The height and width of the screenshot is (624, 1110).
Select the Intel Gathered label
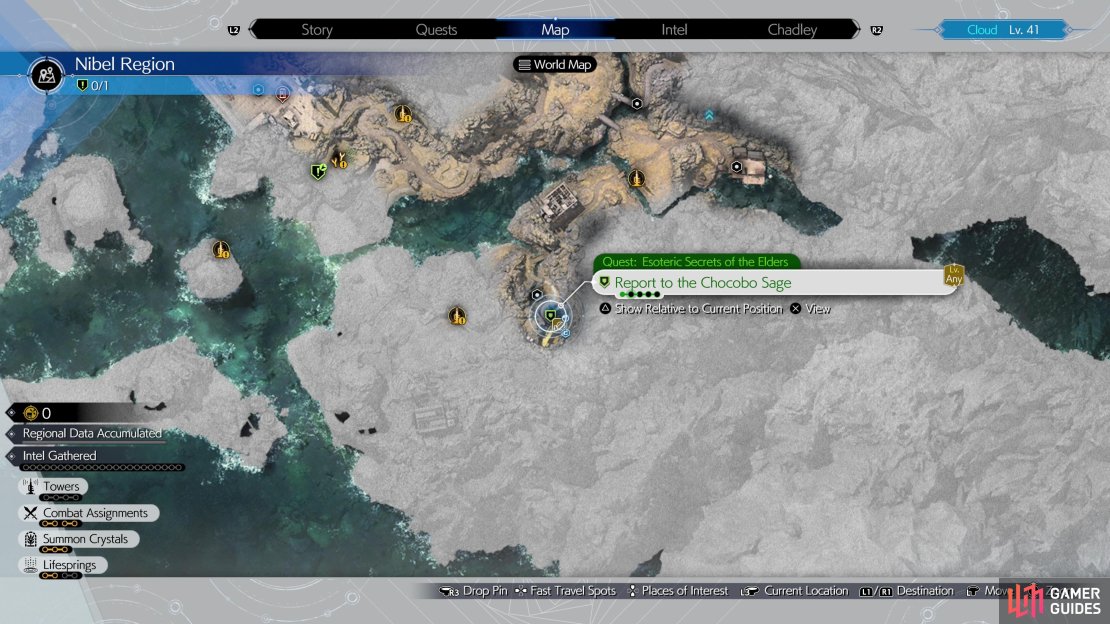point(59,455)
